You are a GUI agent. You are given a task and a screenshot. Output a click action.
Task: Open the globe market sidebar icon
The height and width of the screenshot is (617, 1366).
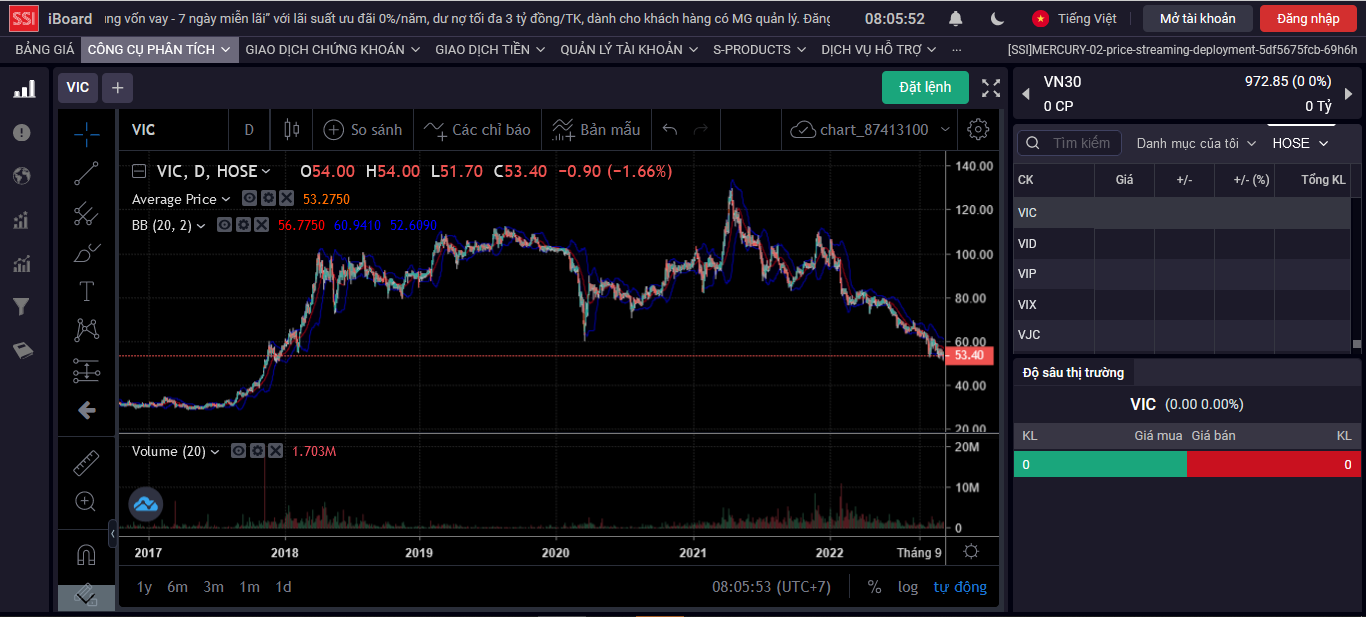[21, 176]
